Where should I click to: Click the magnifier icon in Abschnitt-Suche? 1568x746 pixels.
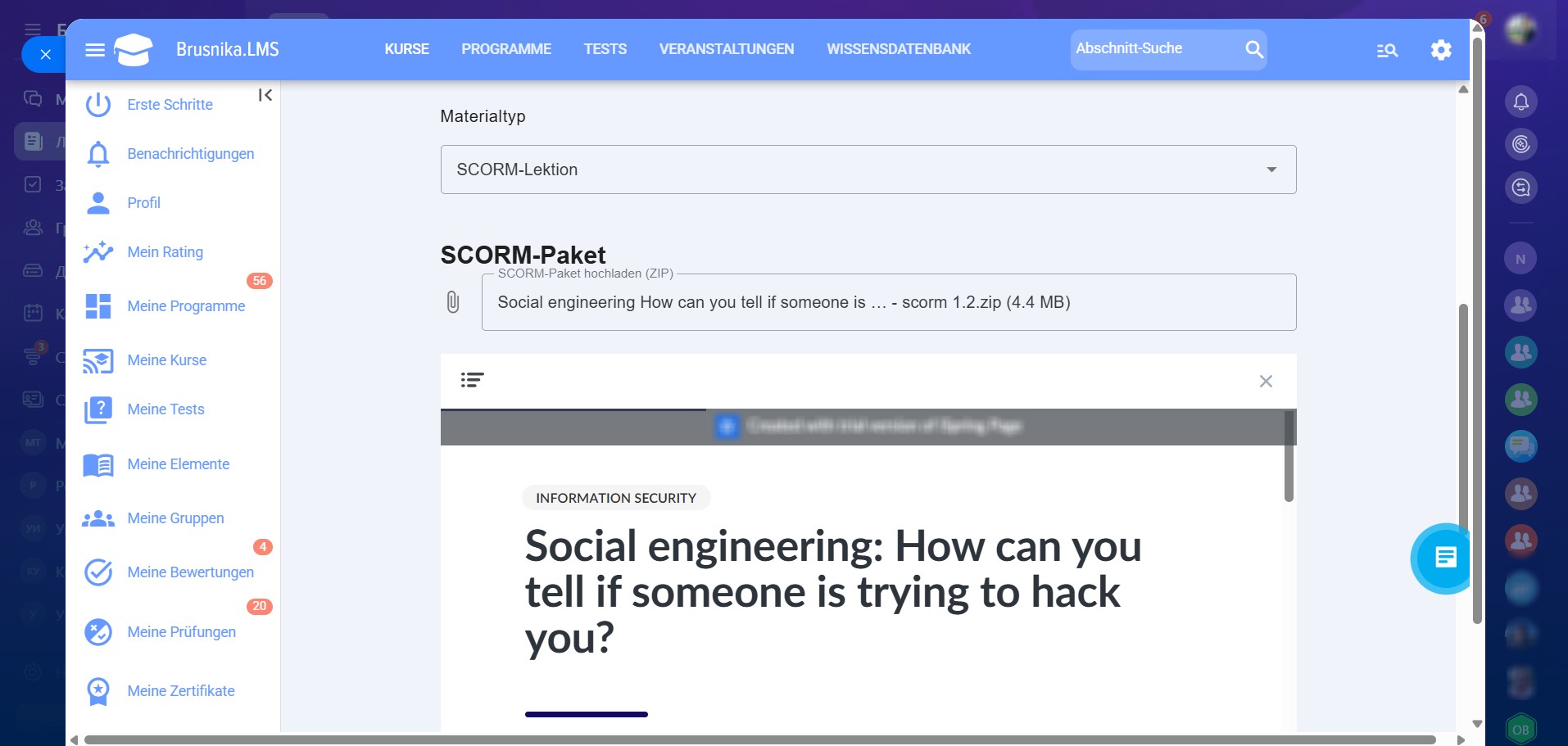pyautogui.click(x=1253, y=49)
